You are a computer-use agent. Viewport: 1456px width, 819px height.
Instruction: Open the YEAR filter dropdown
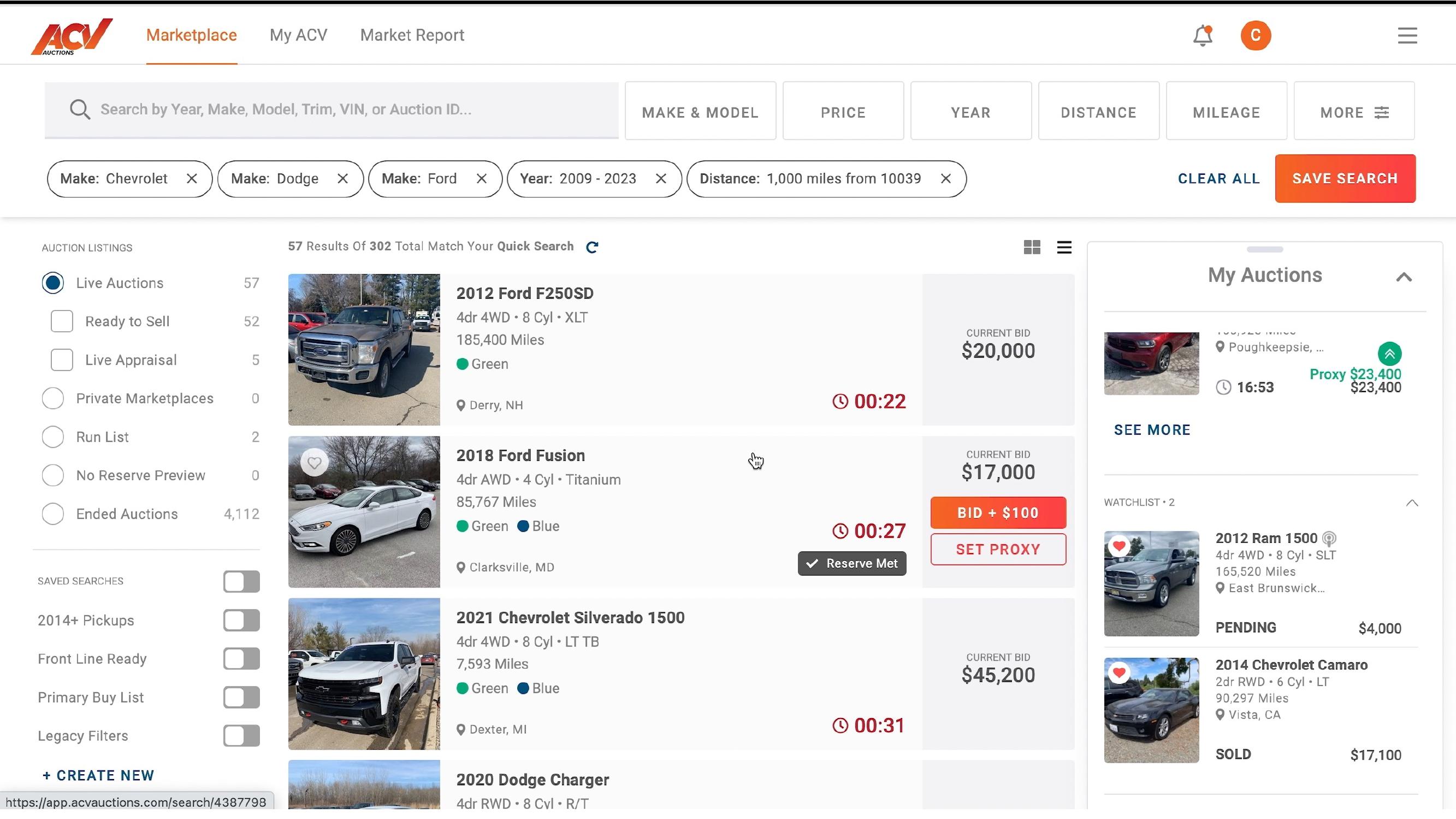971,111
